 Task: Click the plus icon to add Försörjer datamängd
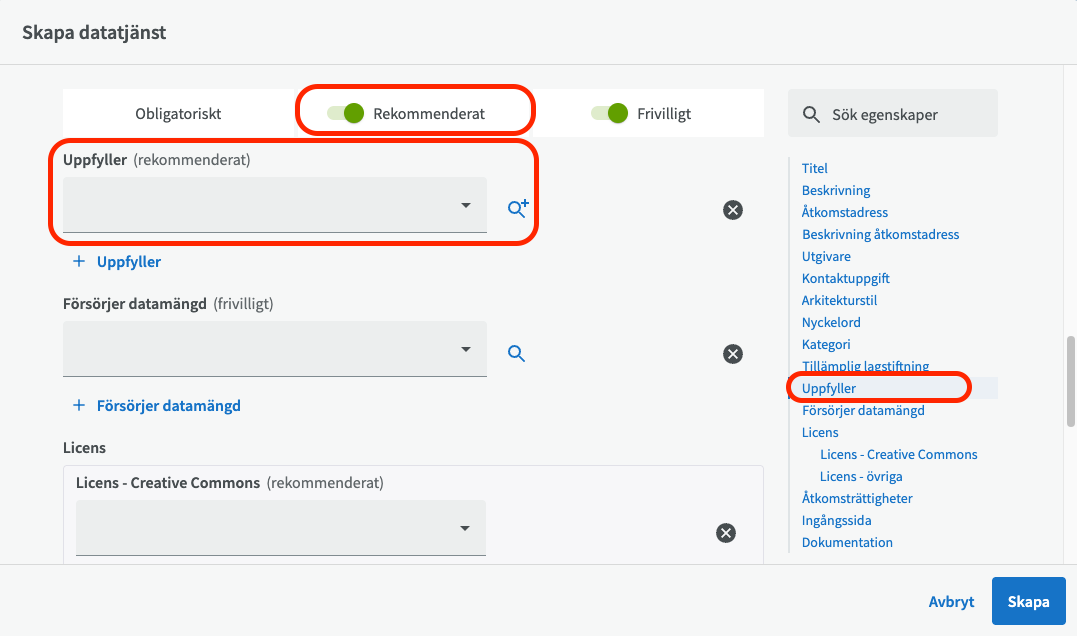pyautogui.click(x=79, y=406)
